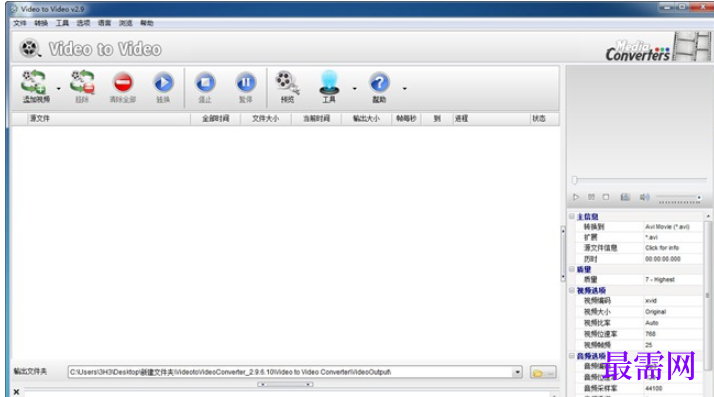714x397 pixels.
Task: Click the '768' video bitrate value
Action: [650, 334]
